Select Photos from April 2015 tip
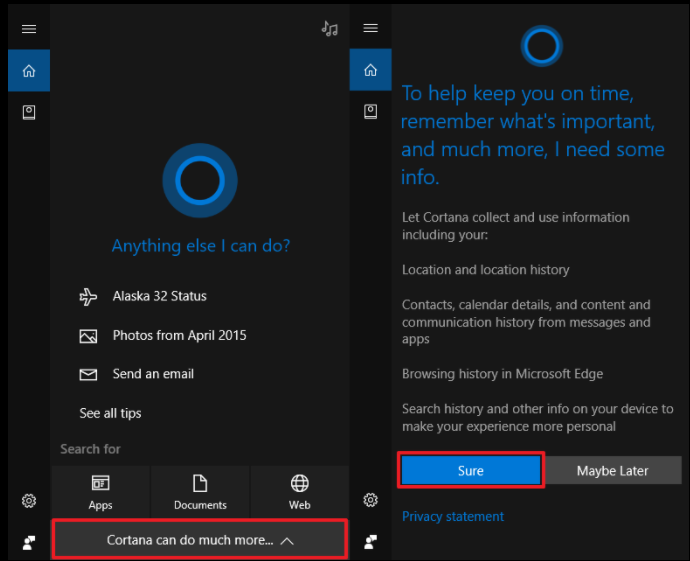690x561 pixels. click(x=180, y=336)
